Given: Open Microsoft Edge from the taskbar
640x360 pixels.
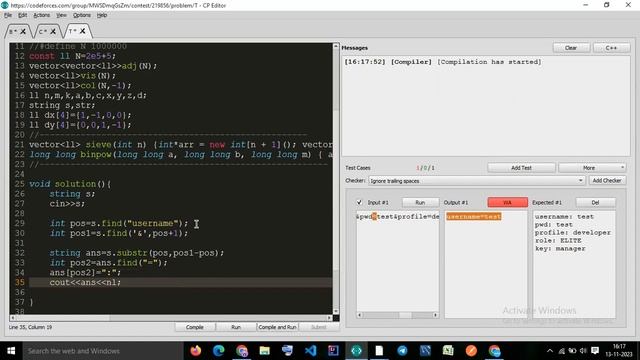Looking at the screenshot, I should point(219,351).
